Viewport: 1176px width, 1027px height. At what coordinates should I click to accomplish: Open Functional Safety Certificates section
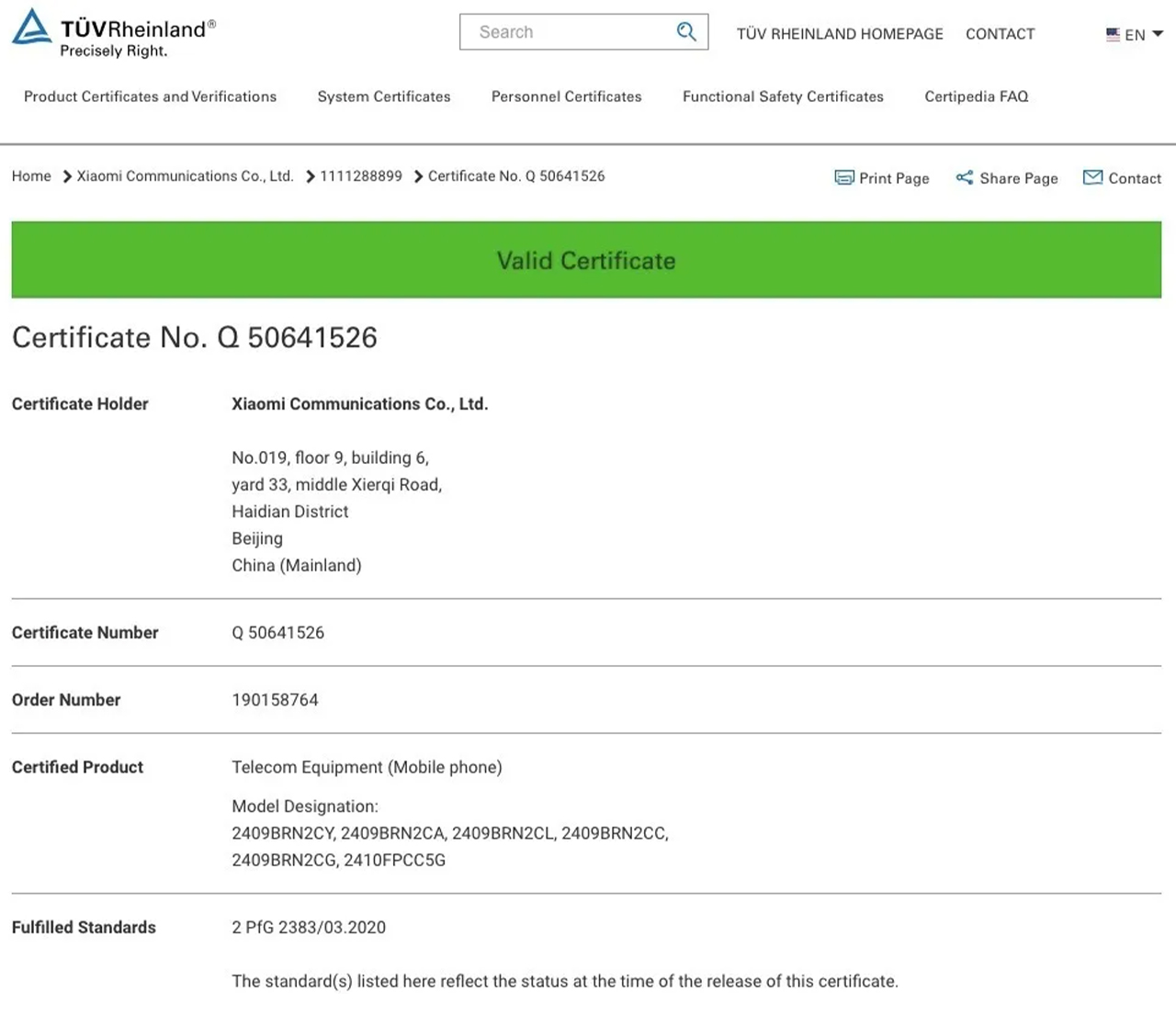tap(783, 96)
